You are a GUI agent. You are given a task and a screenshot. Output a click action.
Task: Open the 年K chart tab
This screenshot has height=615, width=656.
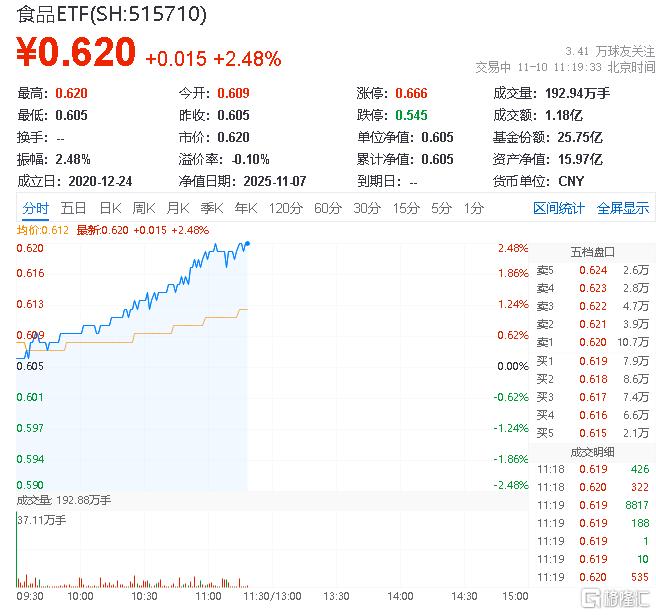[x=246, y=208]
